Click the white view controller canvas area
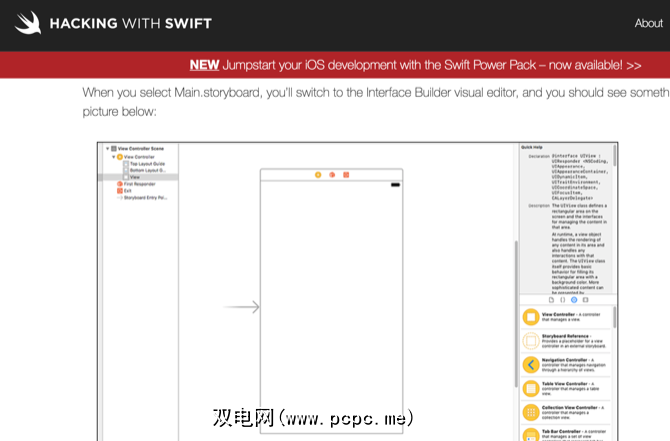The width and height of the screenshot is (670, 441). point(332,307)
